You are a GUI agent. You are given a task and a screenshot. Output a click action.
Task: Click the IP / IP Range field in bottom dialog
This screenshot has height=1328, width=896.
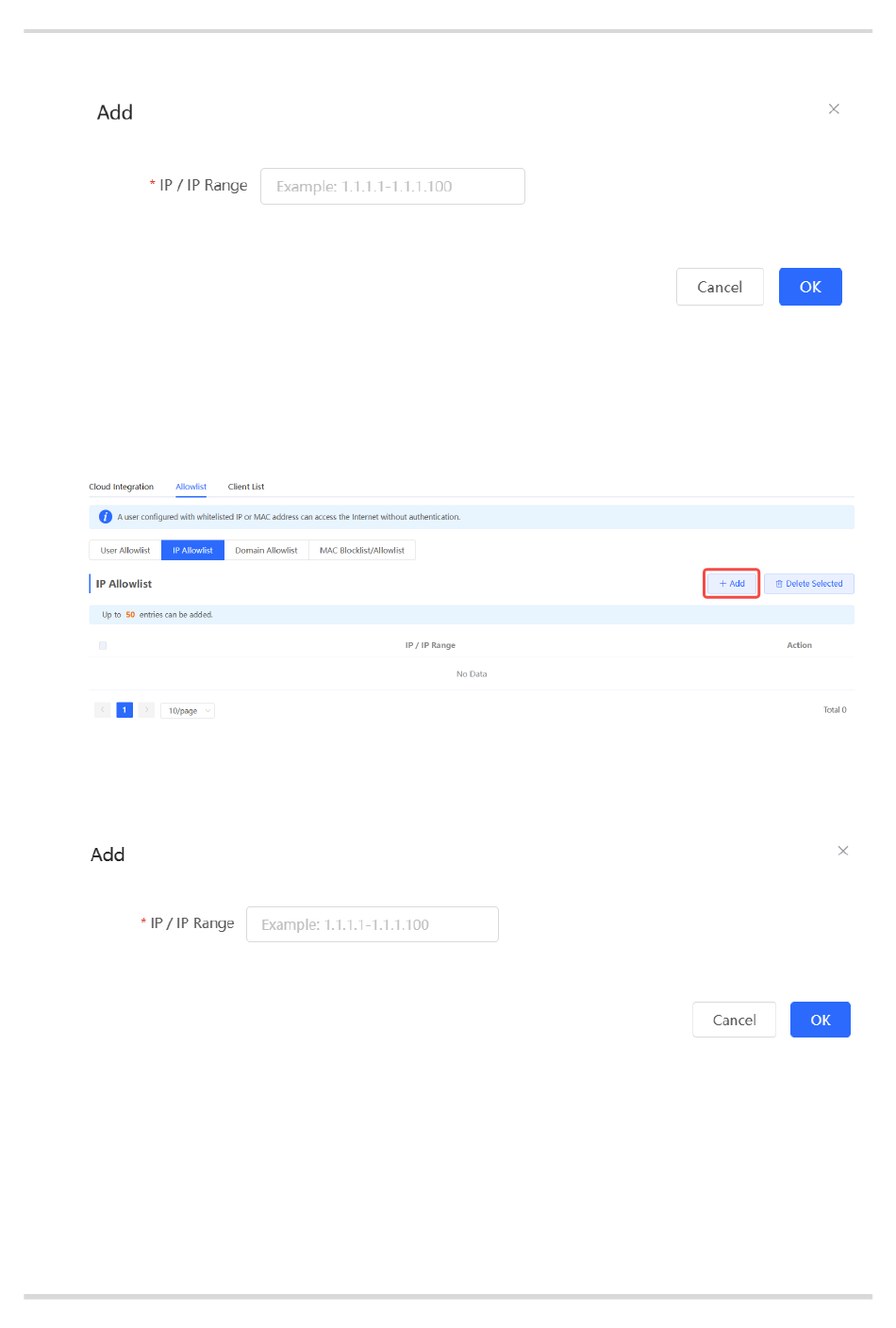point(373,924)
